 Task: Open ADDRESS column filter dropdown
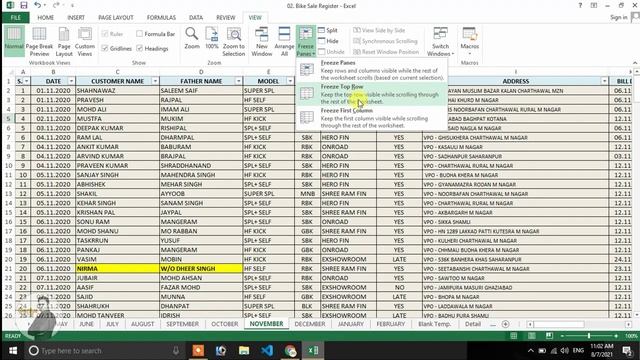(604, 81)
